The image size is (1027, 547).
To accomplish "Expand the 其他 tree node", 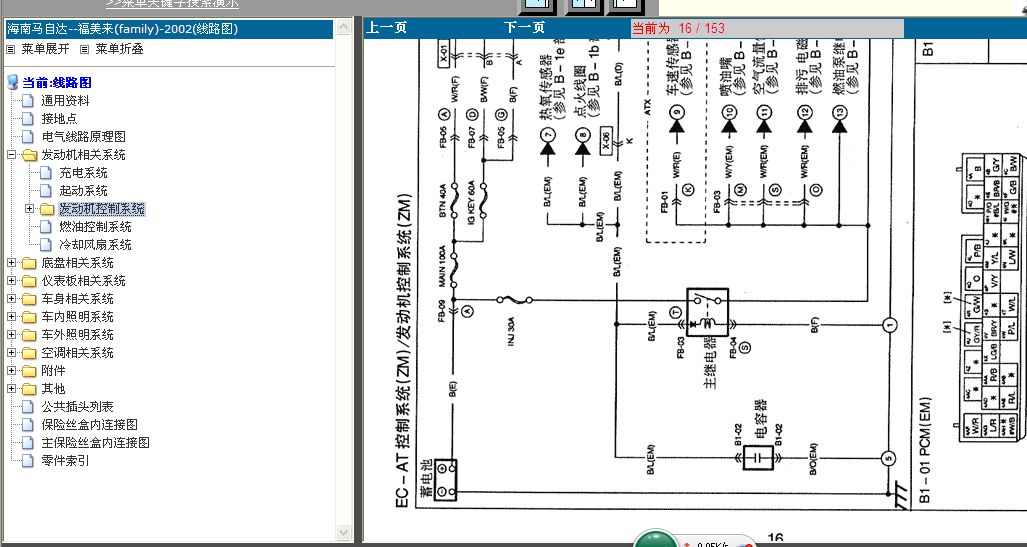I will [11, 389].
